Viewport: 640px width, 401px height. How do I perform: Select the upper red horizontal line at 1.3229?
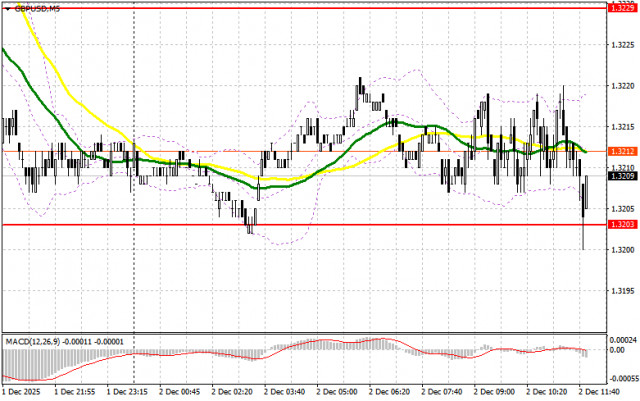(x=304, y=8)
